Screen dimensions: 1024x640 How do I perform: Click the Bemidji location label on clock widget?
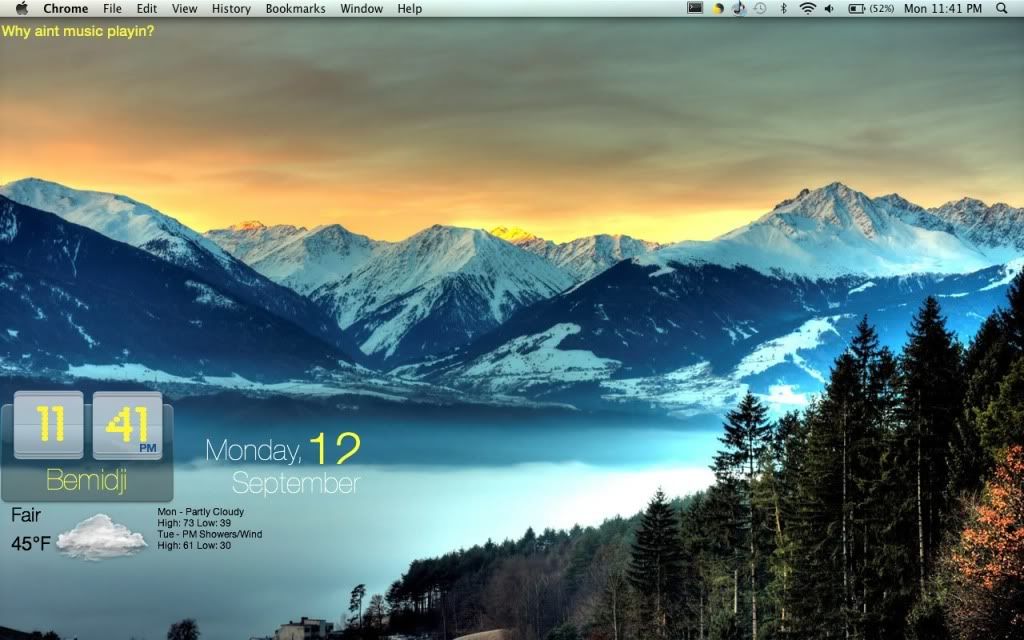click(86, 482)
